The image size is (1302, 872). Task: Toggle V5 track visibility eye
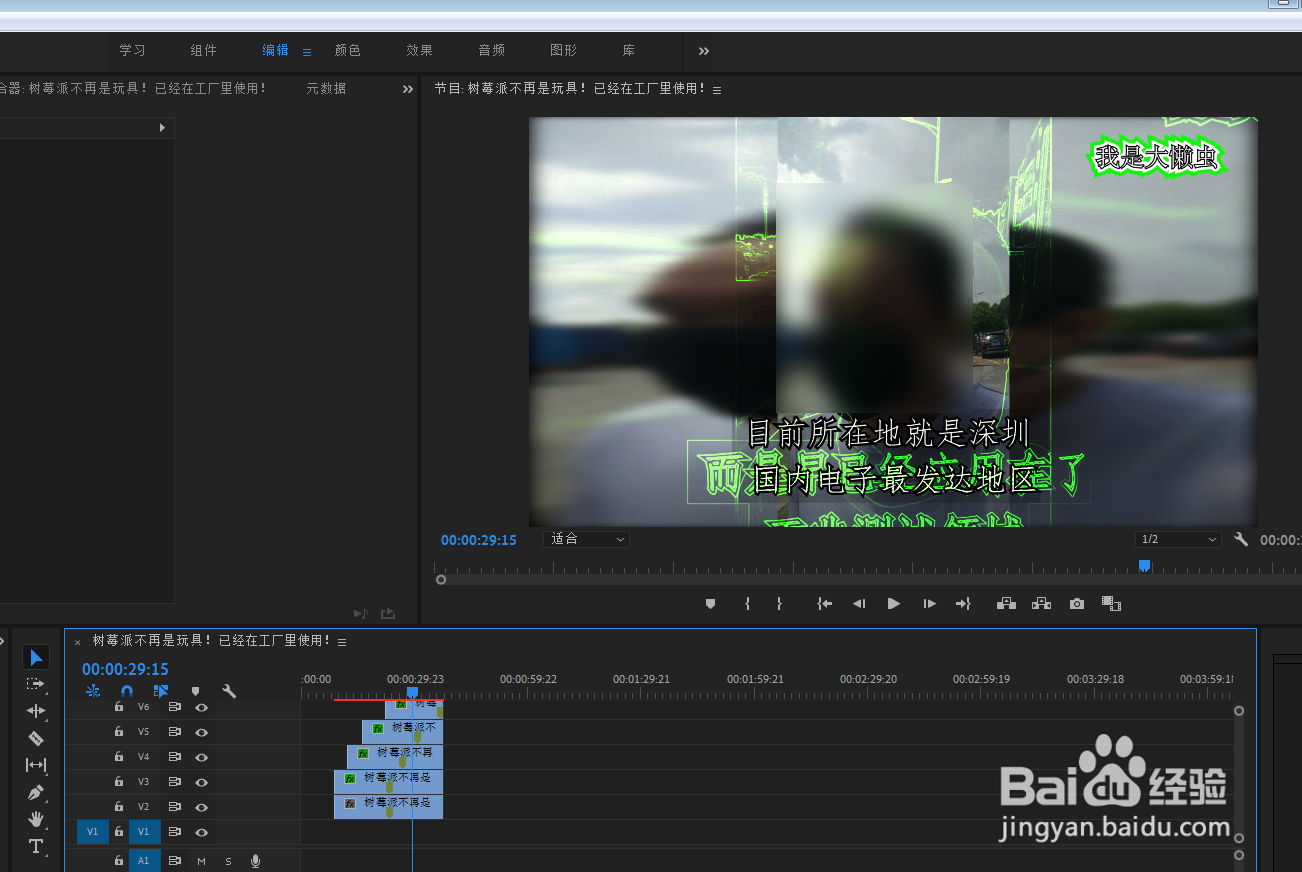[x=202, y=732]
